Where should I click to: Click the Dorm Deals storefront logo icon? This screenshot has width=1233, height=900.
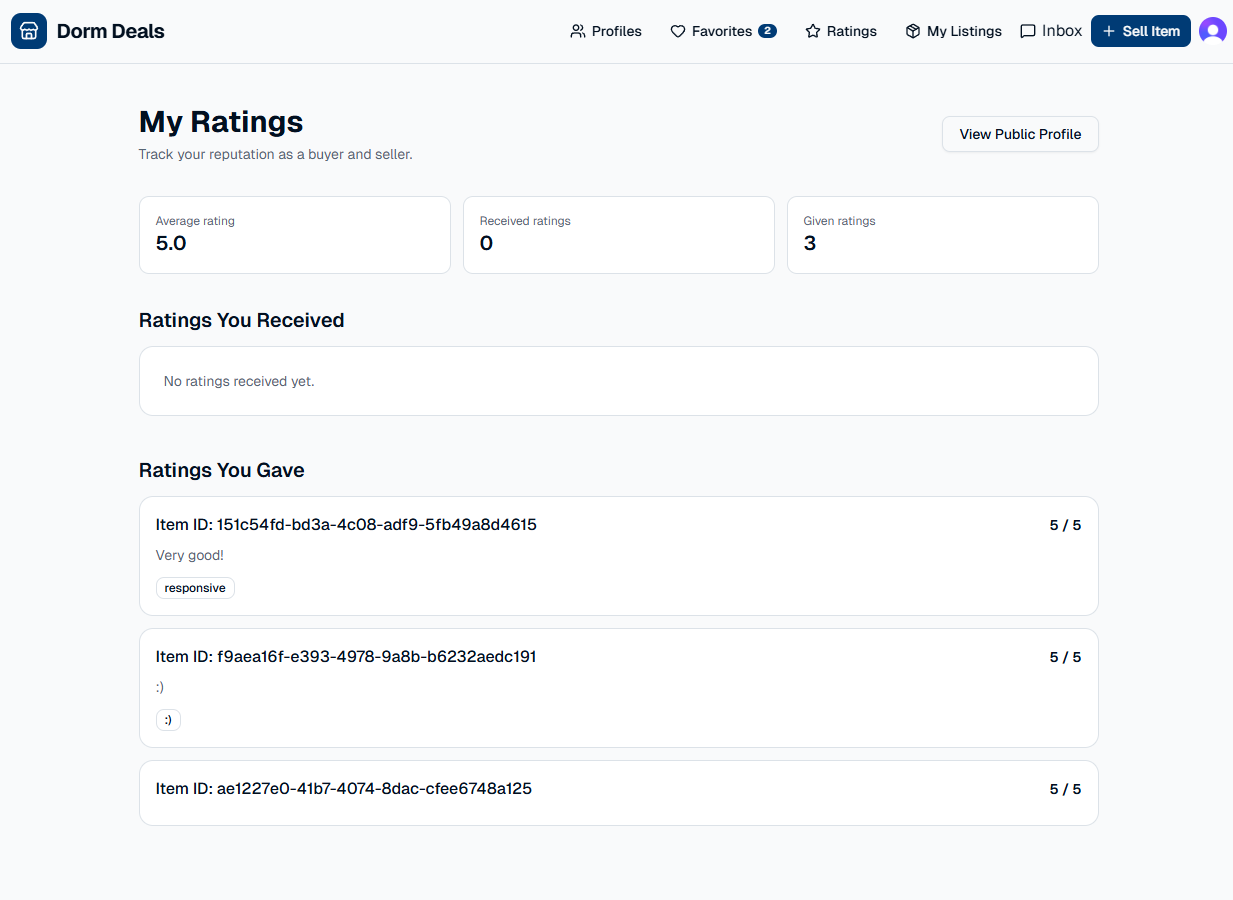pos(29,31)
